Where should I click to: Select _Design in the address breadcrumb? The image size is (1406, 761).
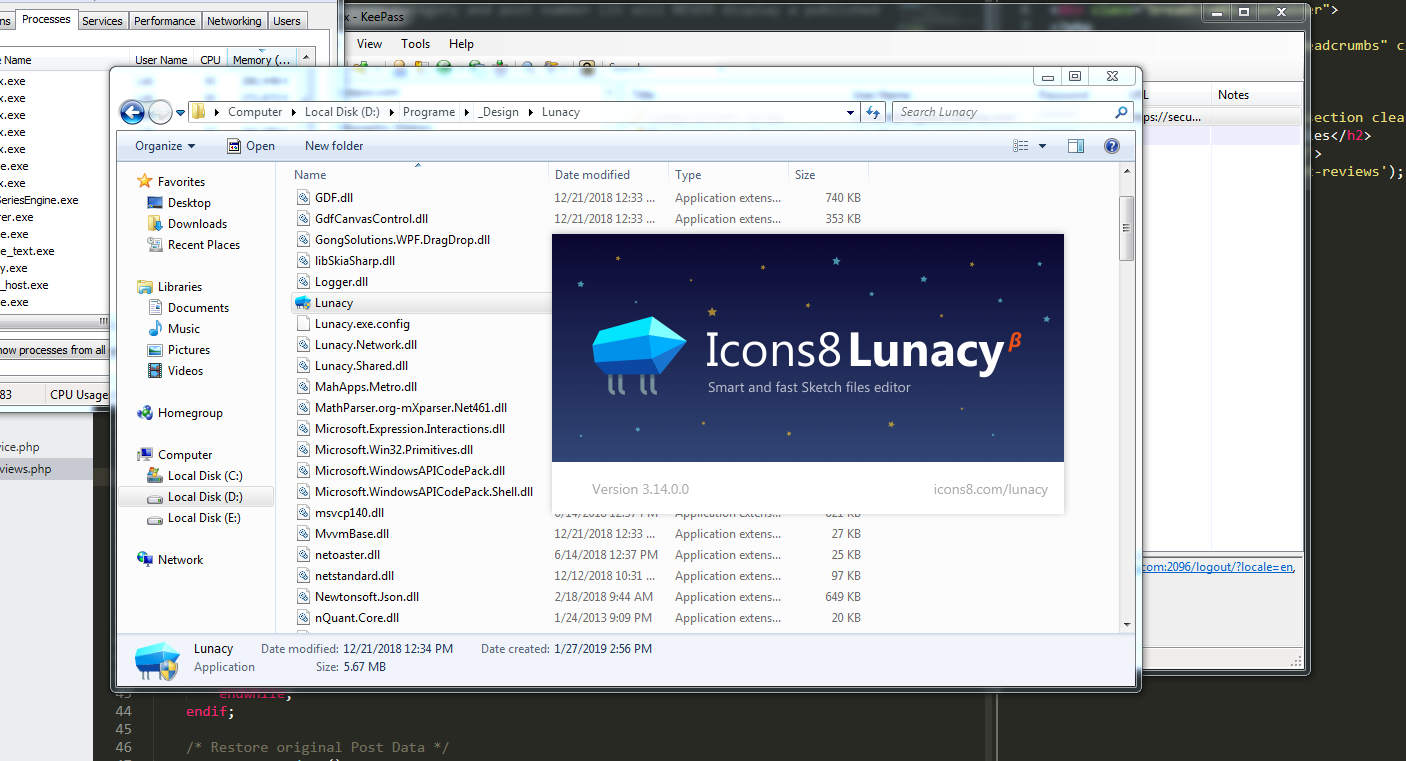coord(498,112)
